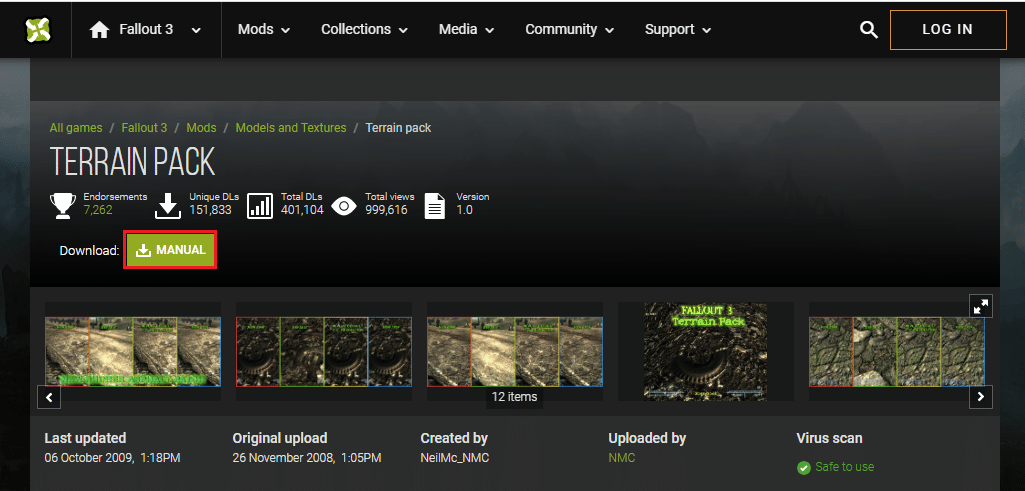Click the 12 items gallery label
Viewport: 1025px width, 491px height.
[514, 396]
